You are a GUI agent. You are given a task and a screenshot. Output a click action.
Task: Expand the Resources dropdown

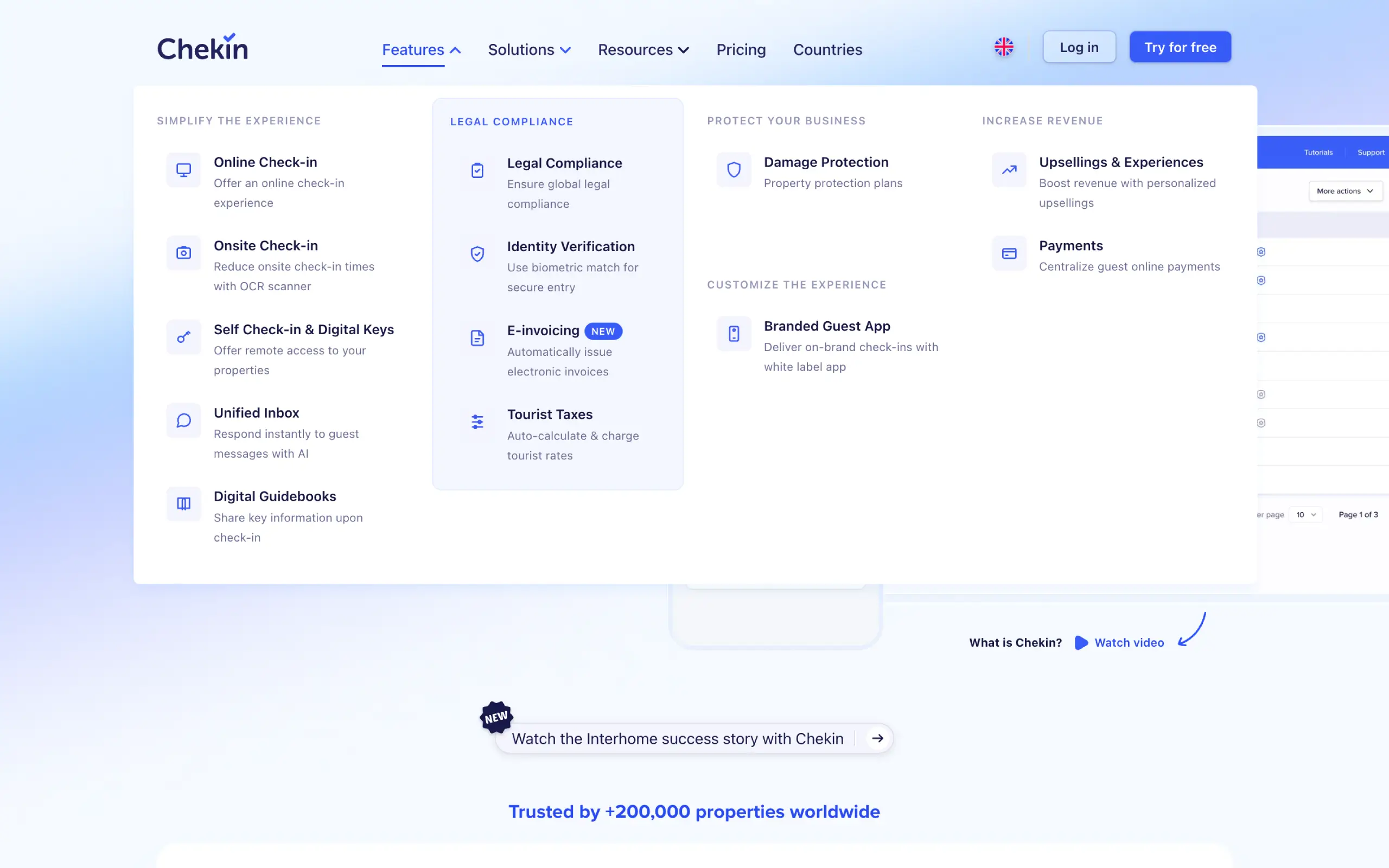coord(643,50)
